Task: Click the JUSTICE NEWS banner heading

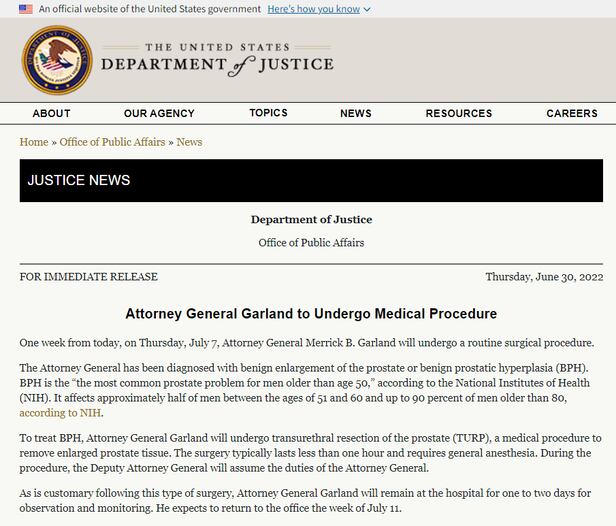Action: pos(79,181)
